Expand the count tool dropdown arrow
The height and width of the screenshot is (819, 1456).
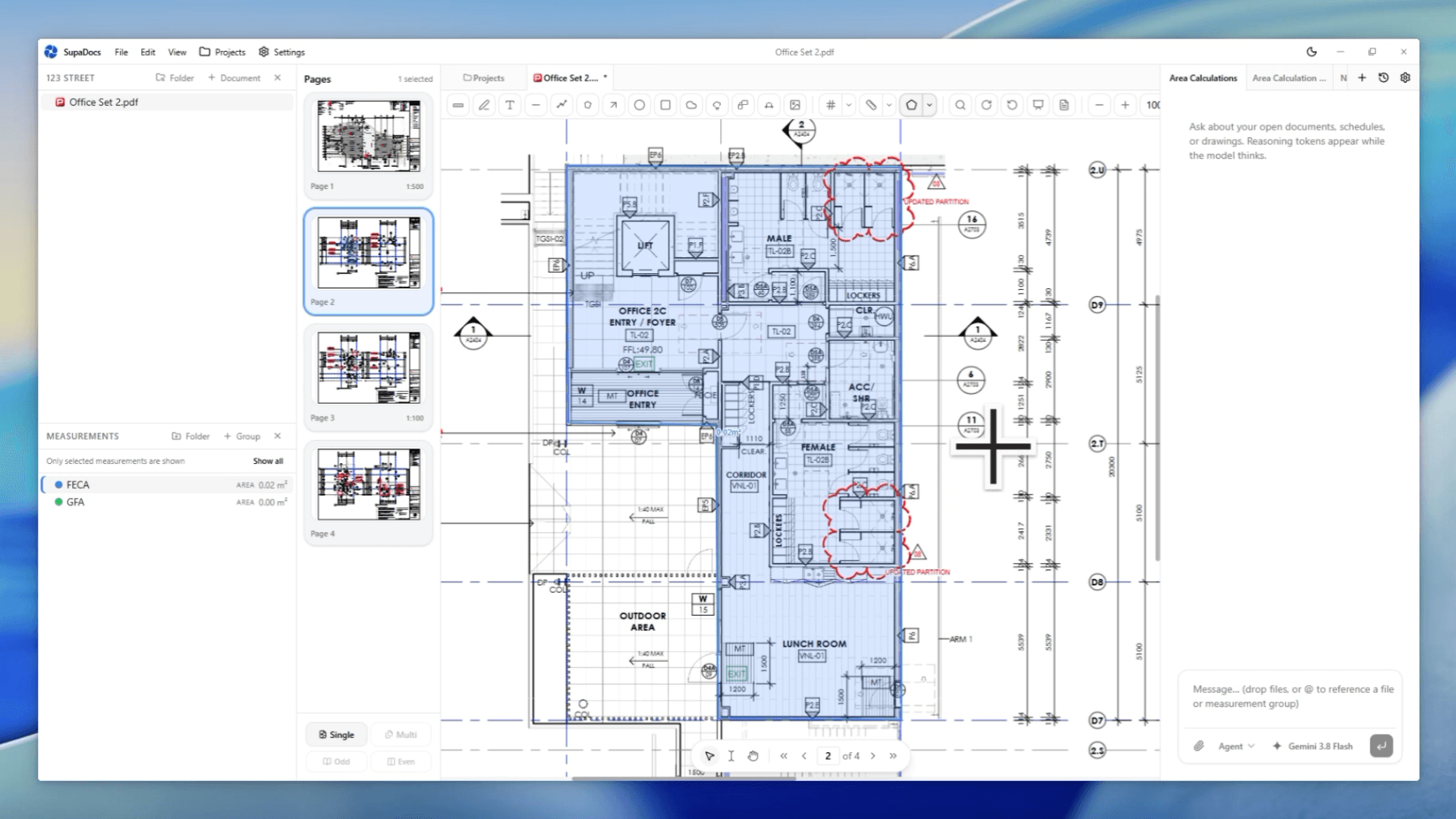click(849, 106)
